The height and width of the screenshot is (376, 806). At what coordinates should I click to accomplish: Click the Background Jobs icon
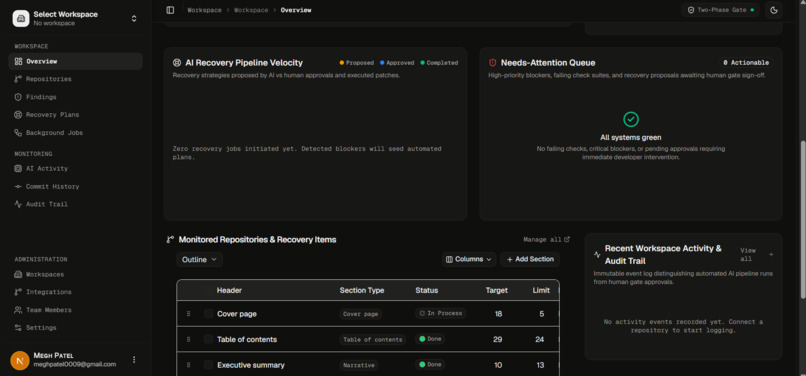[18, 133]
